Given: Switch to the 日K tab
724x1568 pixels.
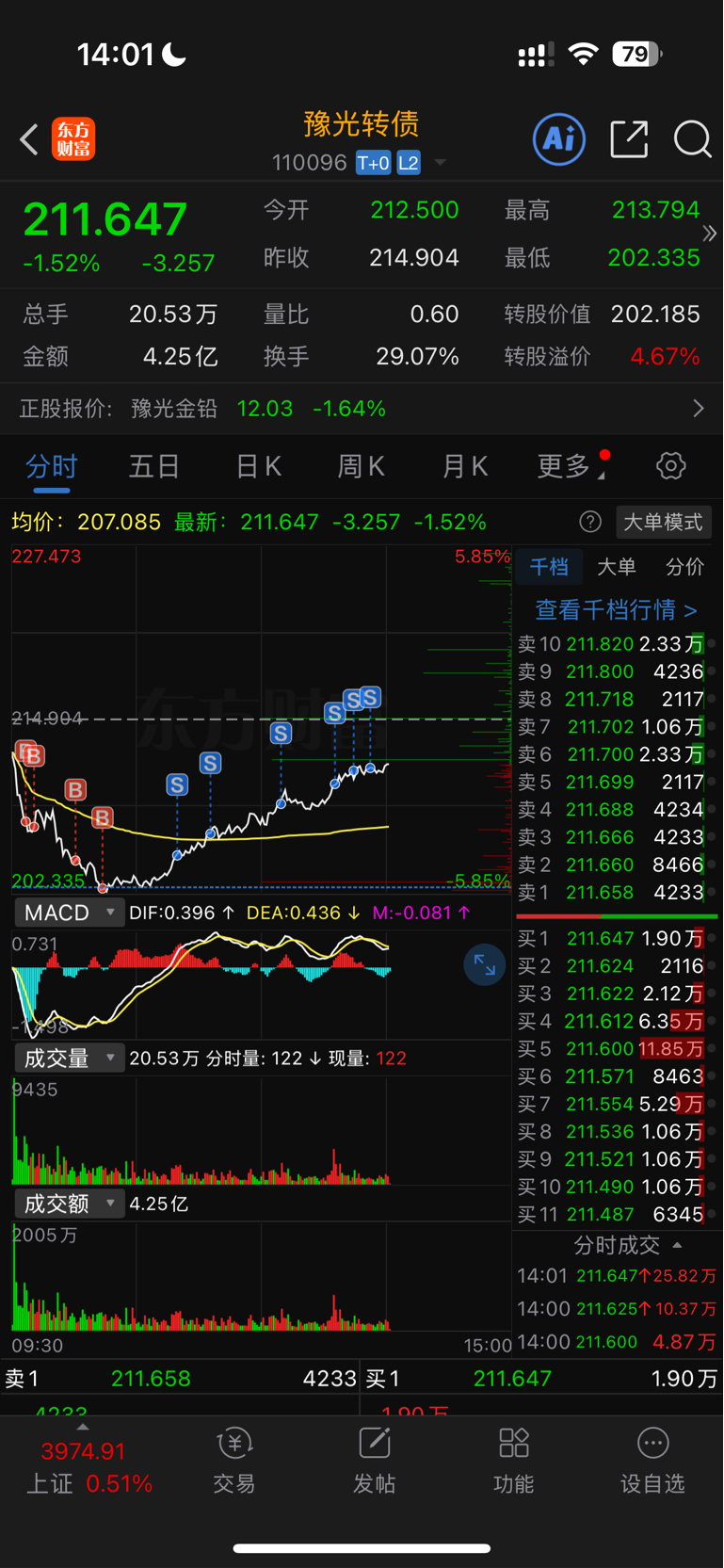Looking at the screenshot, I should pyautogui.click(x=258, y=466).
